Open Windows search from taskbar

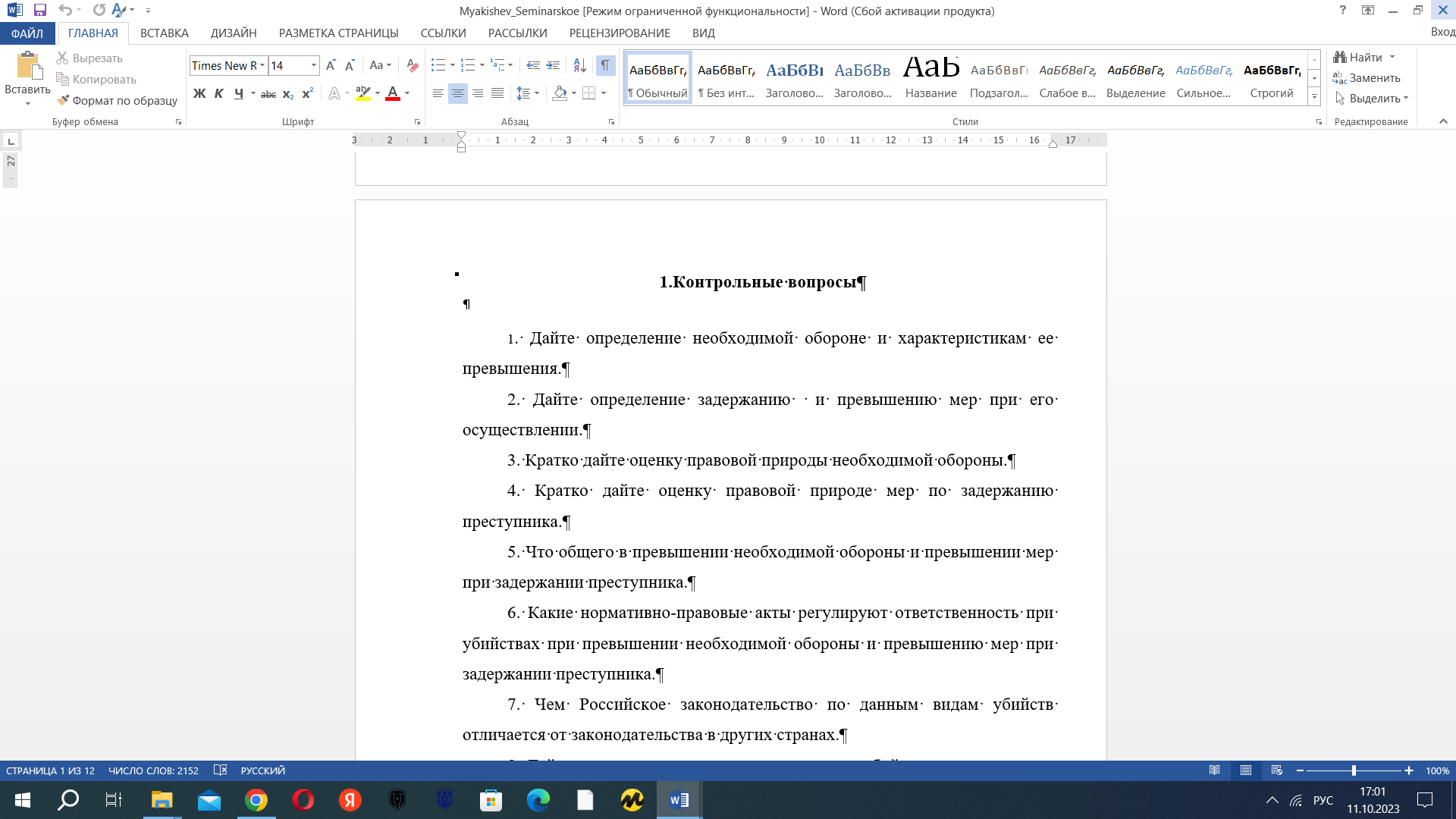[x=68, y=800]
